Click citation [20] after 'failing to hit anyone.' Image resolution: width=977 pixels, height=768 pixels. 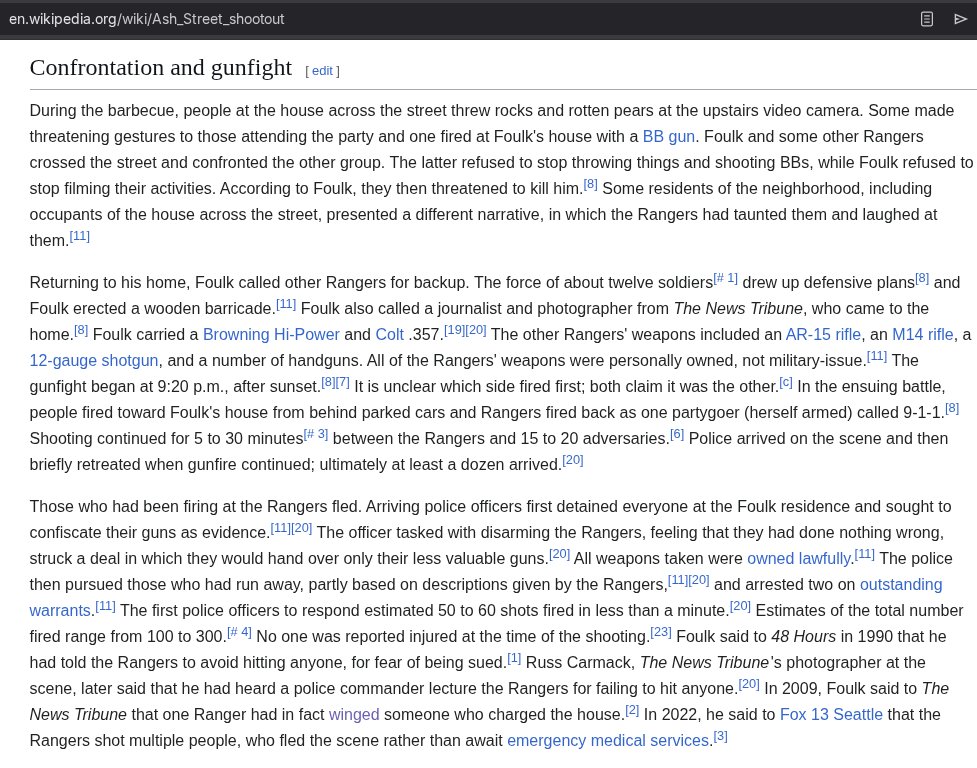point(749,685)
